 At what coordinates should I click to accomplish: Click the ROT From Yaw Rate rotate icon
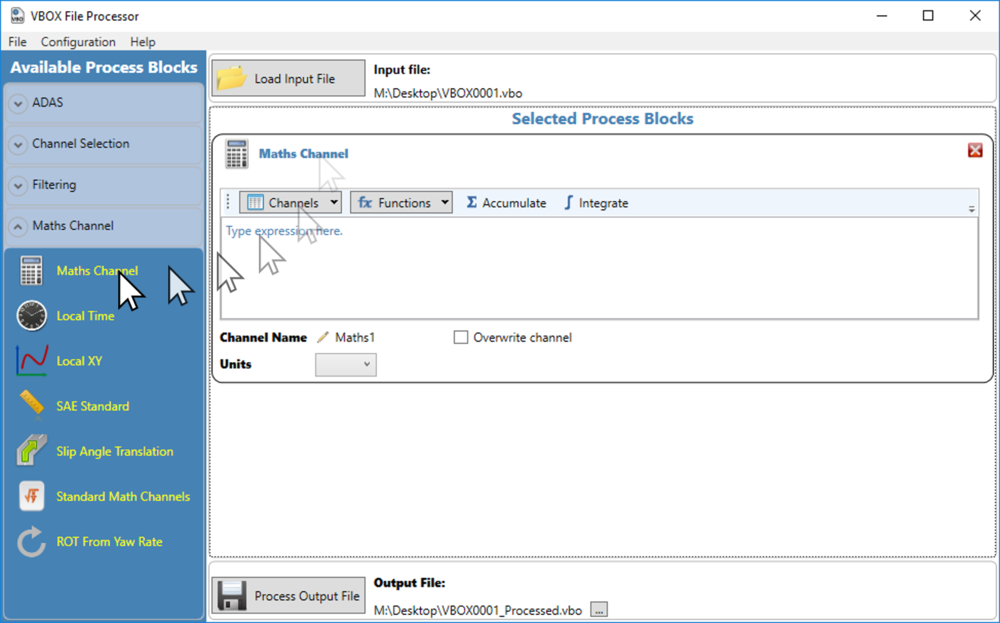(31, 541)
